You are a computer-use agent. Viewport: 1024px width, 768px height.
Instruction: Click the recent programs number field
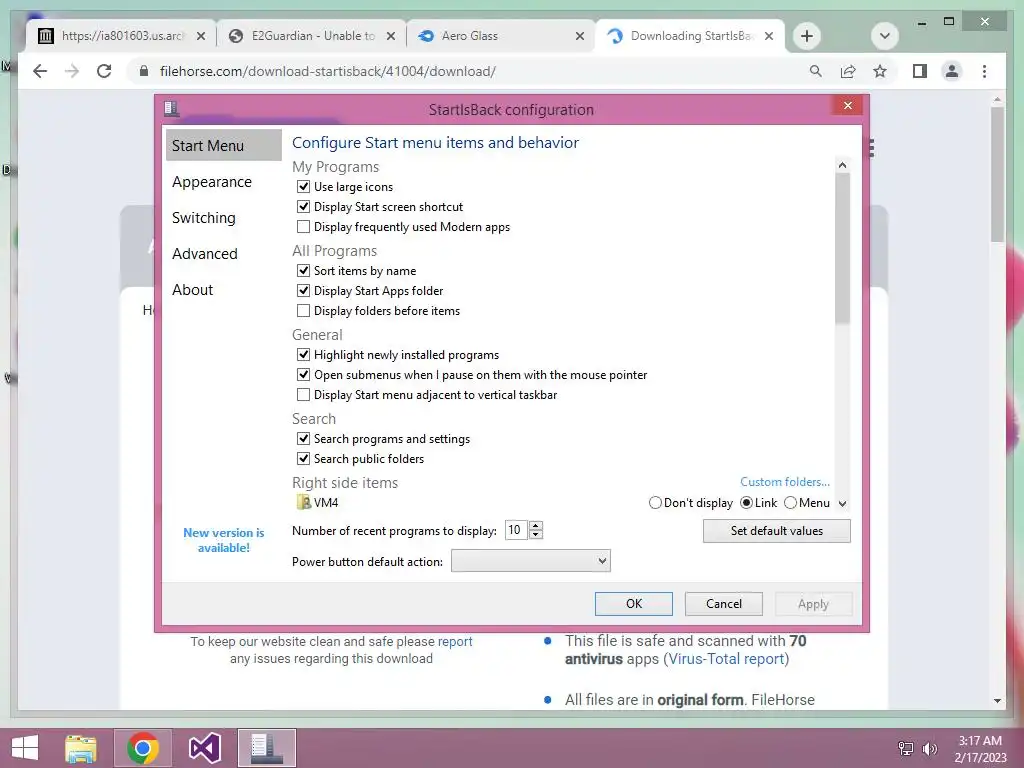click(517, 530)
